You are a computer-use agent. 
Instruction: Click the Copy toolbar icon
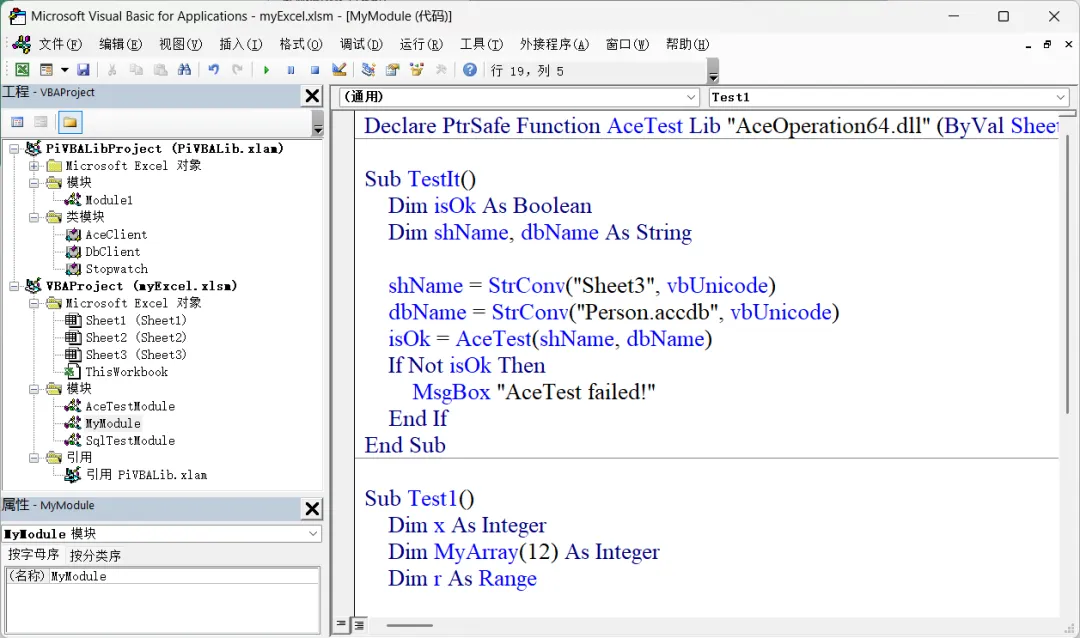[x=136, y=70]
